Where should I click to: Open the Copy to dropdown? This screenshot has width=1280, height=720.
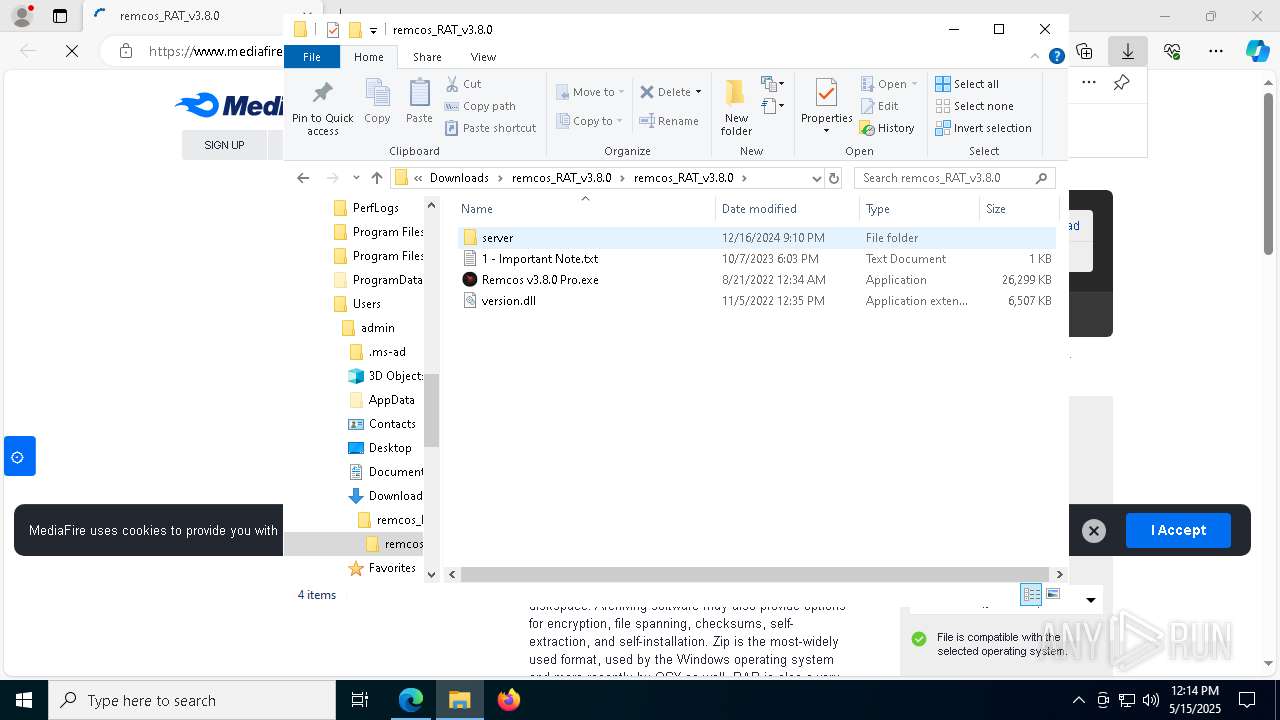pyautogui.click(x=589, y=121)
